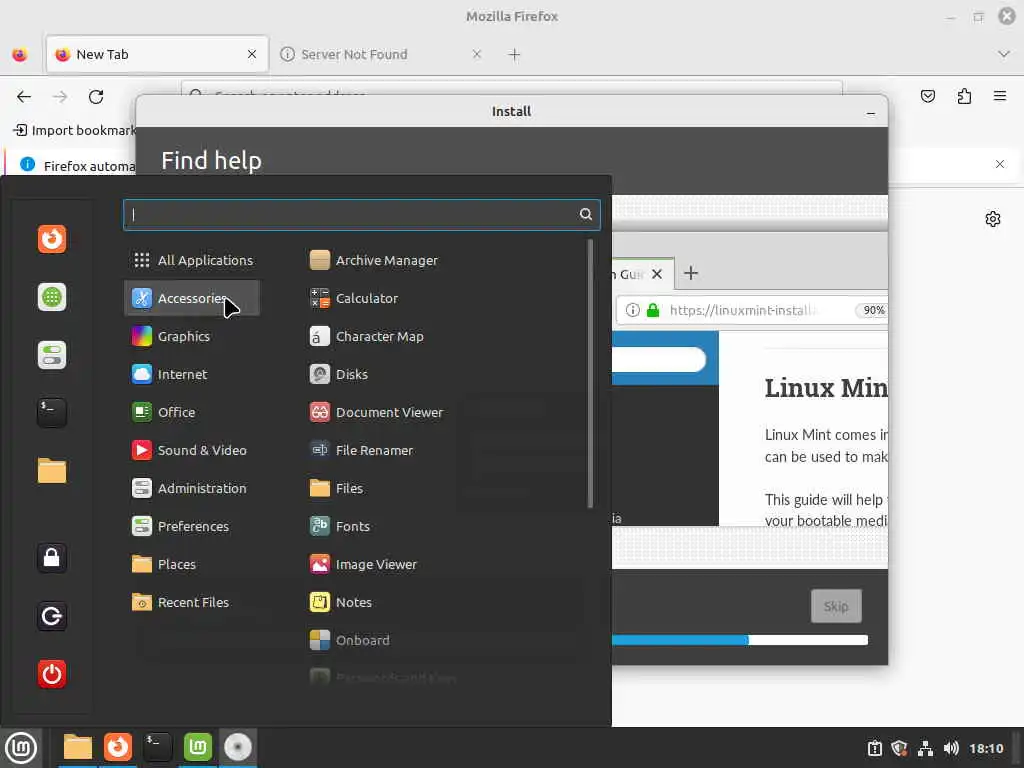Open Firefox Pocket save icon
This screenshot has width=1024, height=768.
click(x=927, y=97)
